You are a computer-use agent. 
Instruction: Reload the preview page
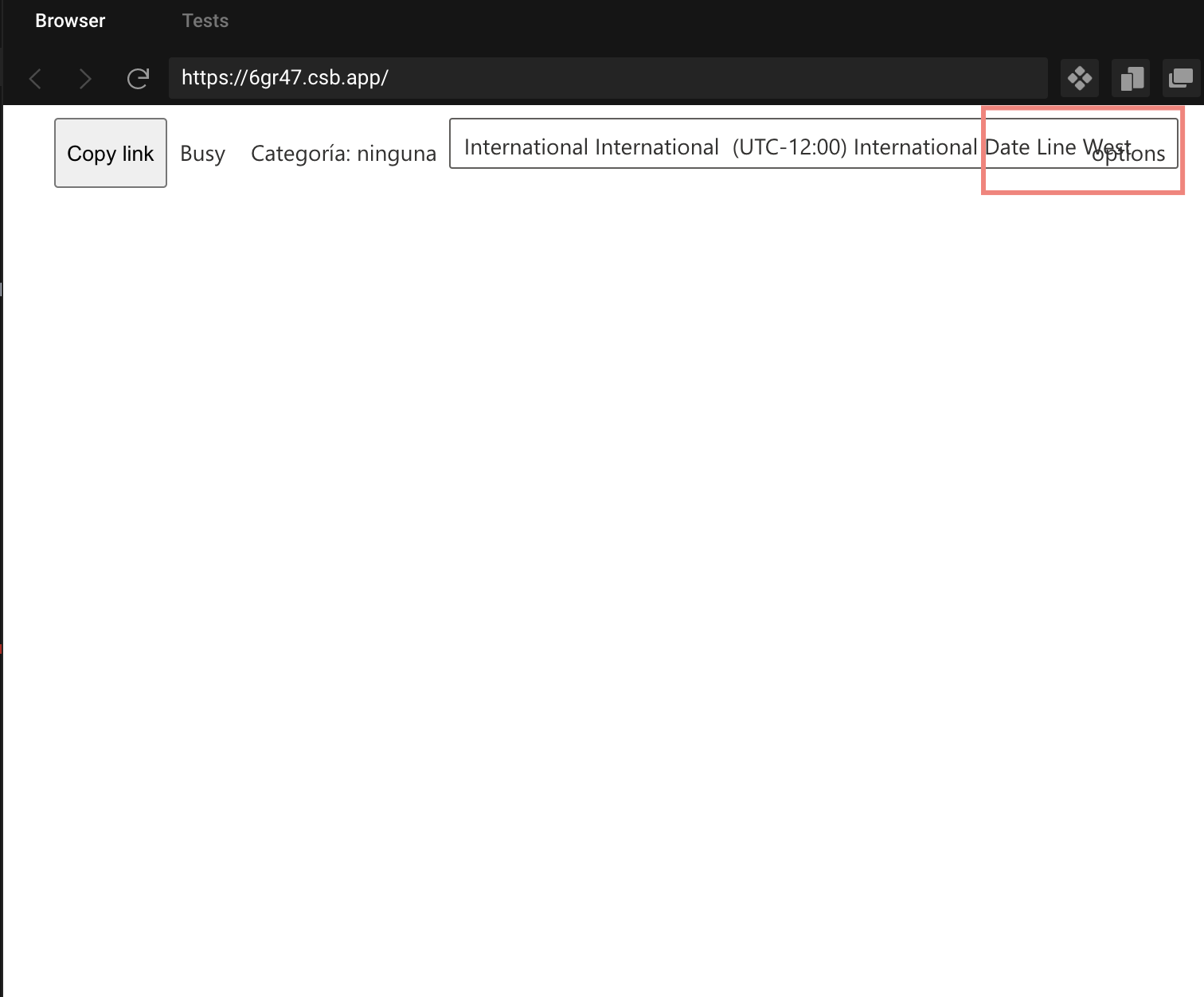click(138, 77)
